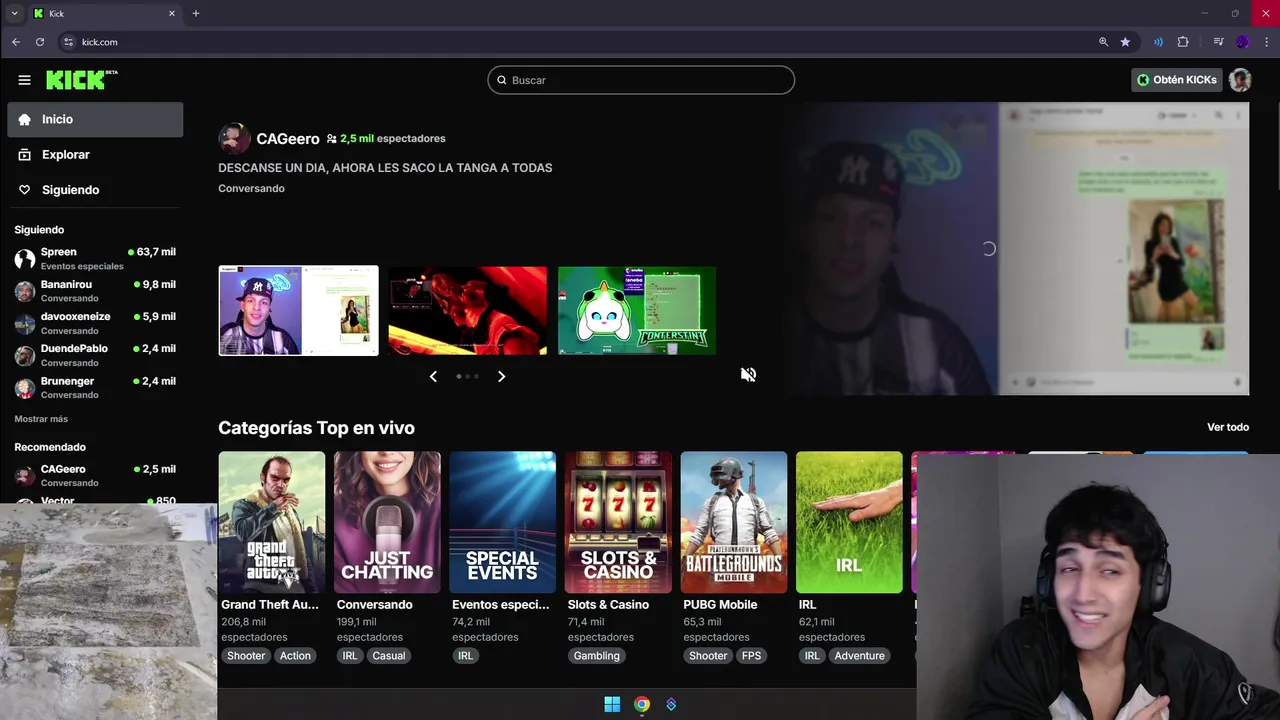Image resolution: width=1280 pixels, height=720 pixels.
Task: Open the user profile avatar menu
Action: click(x=1240, y=80)
